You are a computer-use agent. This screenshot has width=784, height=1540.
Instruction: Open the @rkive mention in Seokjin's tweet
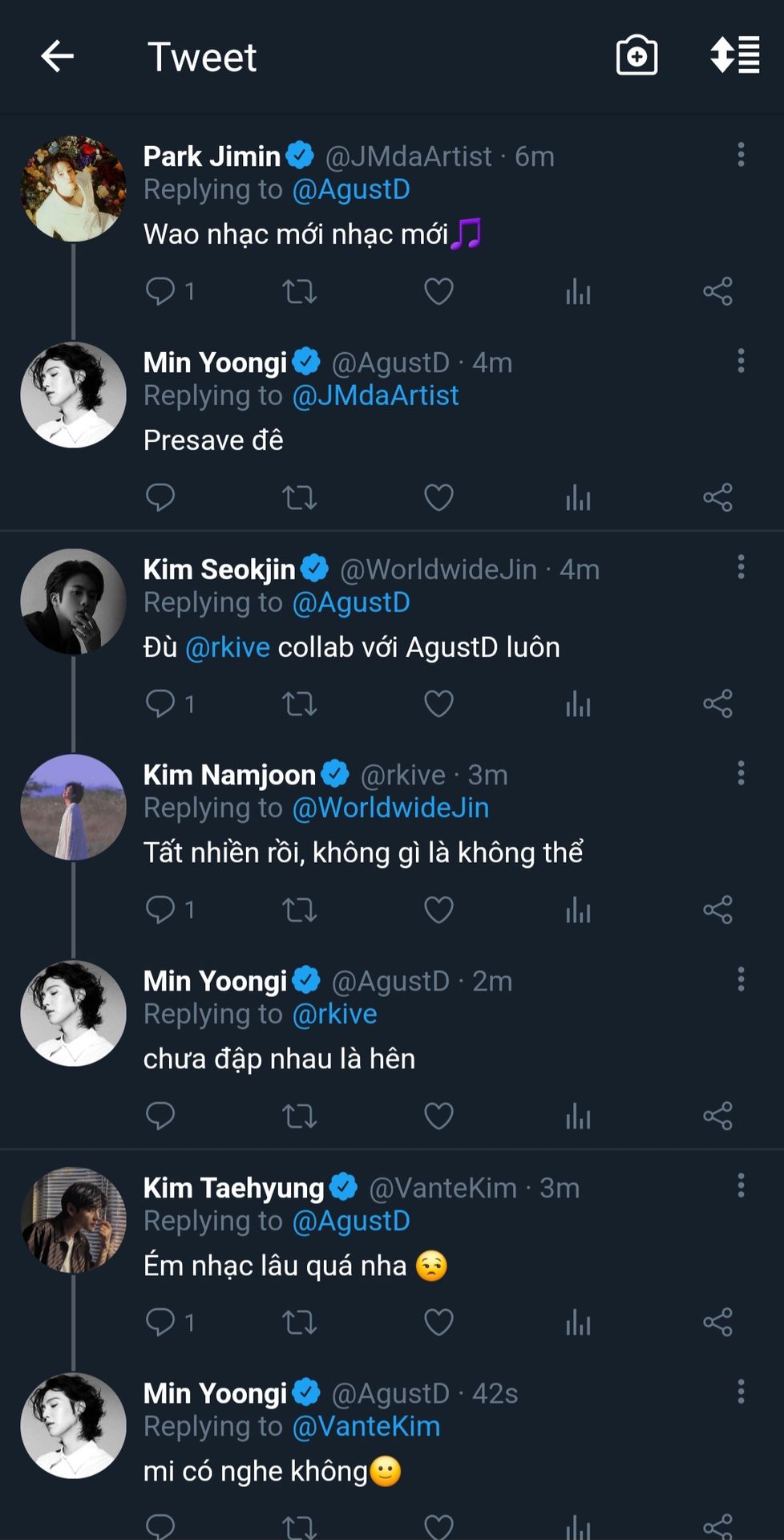click(228, 647)
